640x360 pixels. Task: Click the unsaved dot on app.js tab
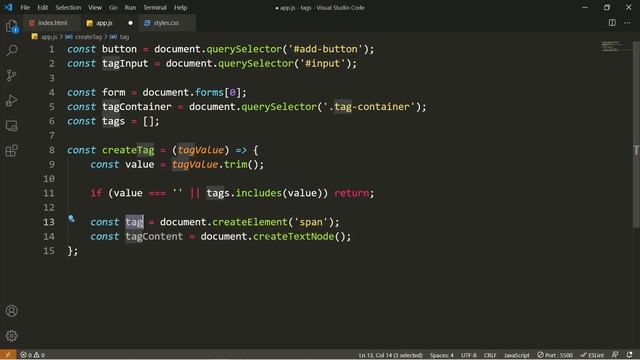click(130, 23)
